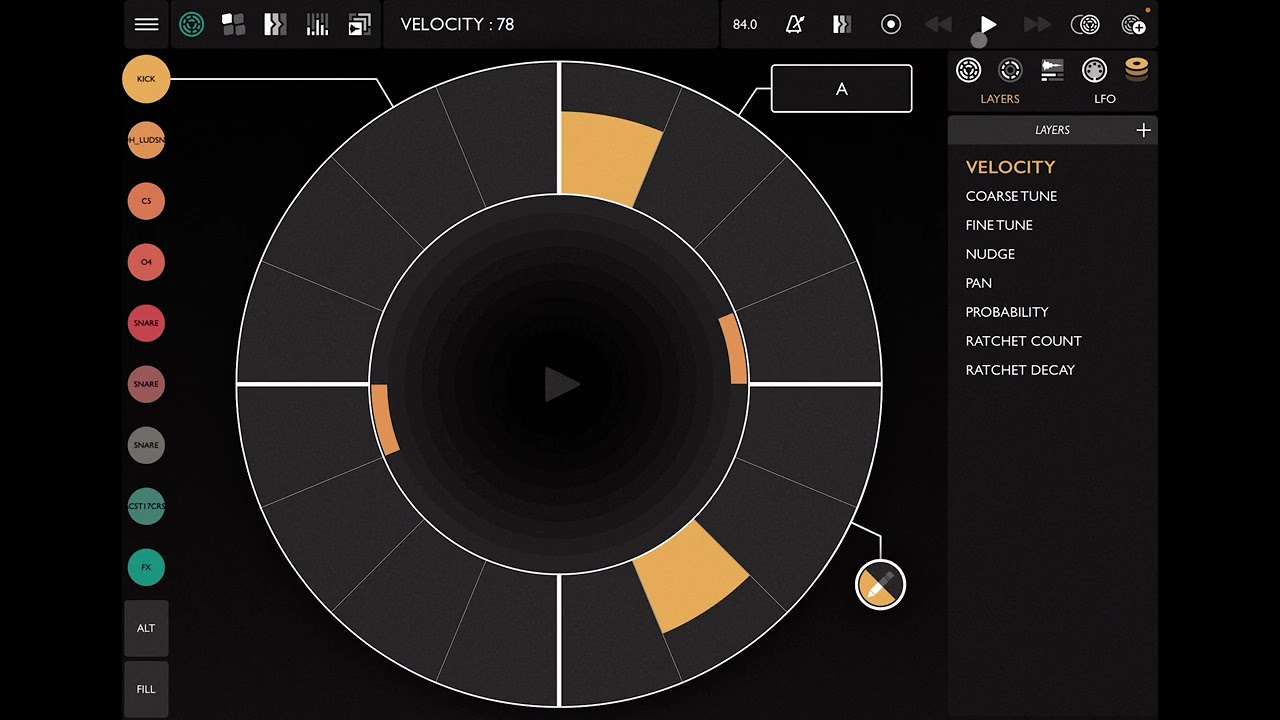Click the 84.0 tempo value

(x=745, y=24)
